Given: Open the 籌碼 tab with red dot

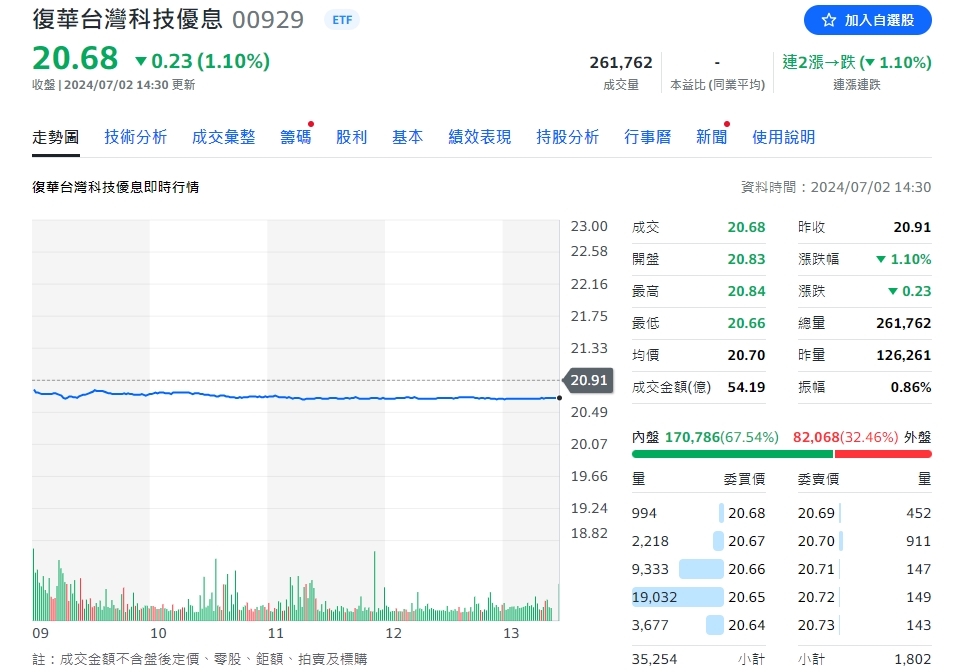Looking at the screenshot, I should point(295,137).
